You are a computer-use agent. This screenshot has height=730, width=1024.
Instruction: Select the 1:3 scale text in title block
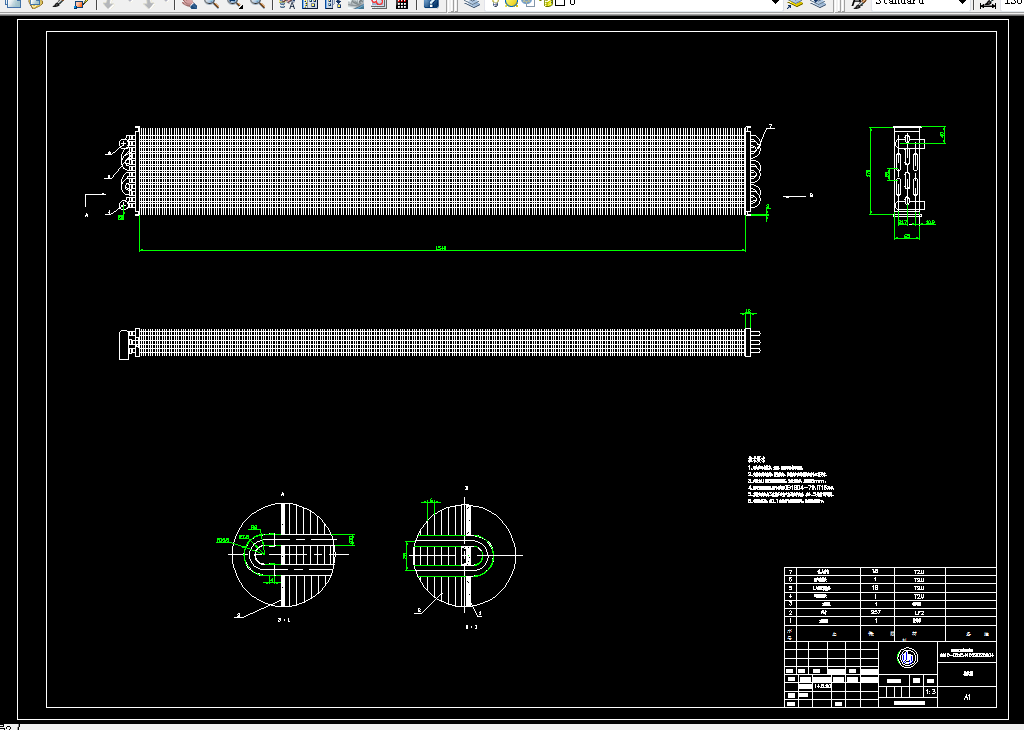931,691
